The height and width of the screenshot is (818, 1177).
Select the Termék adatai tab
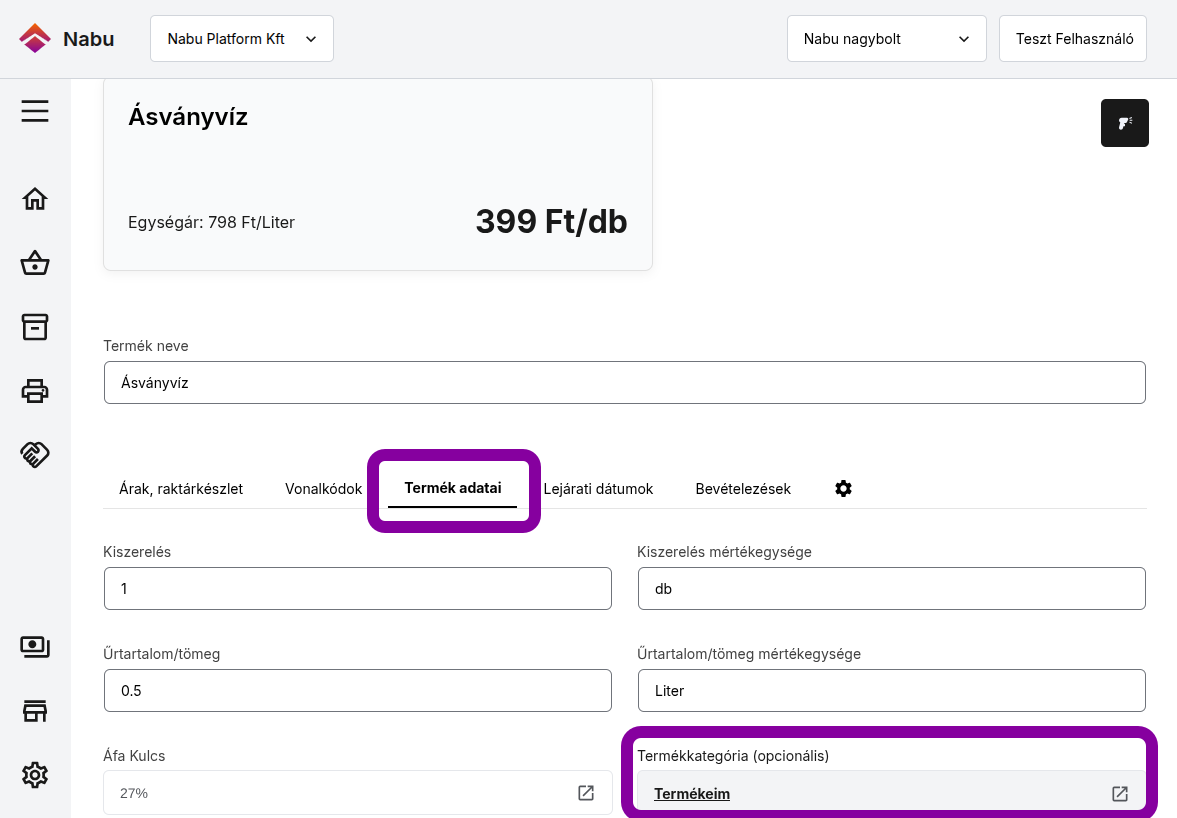coord(453,488)
